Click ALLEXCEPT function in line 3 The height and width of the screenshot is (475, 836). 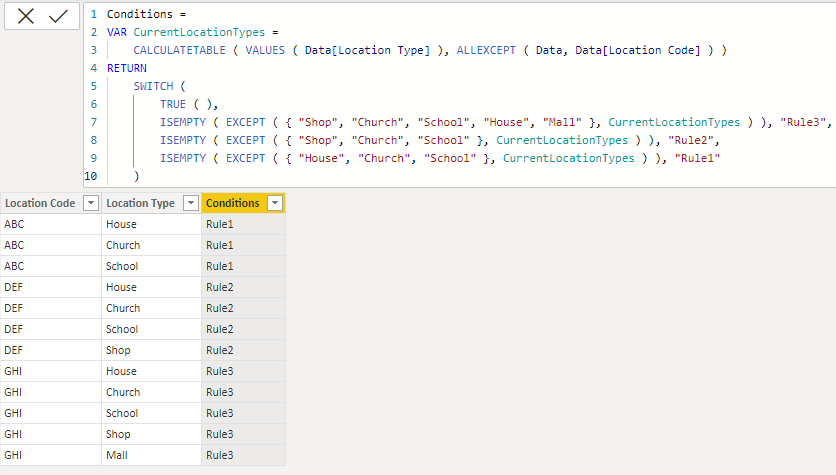(x=486, y=51)
